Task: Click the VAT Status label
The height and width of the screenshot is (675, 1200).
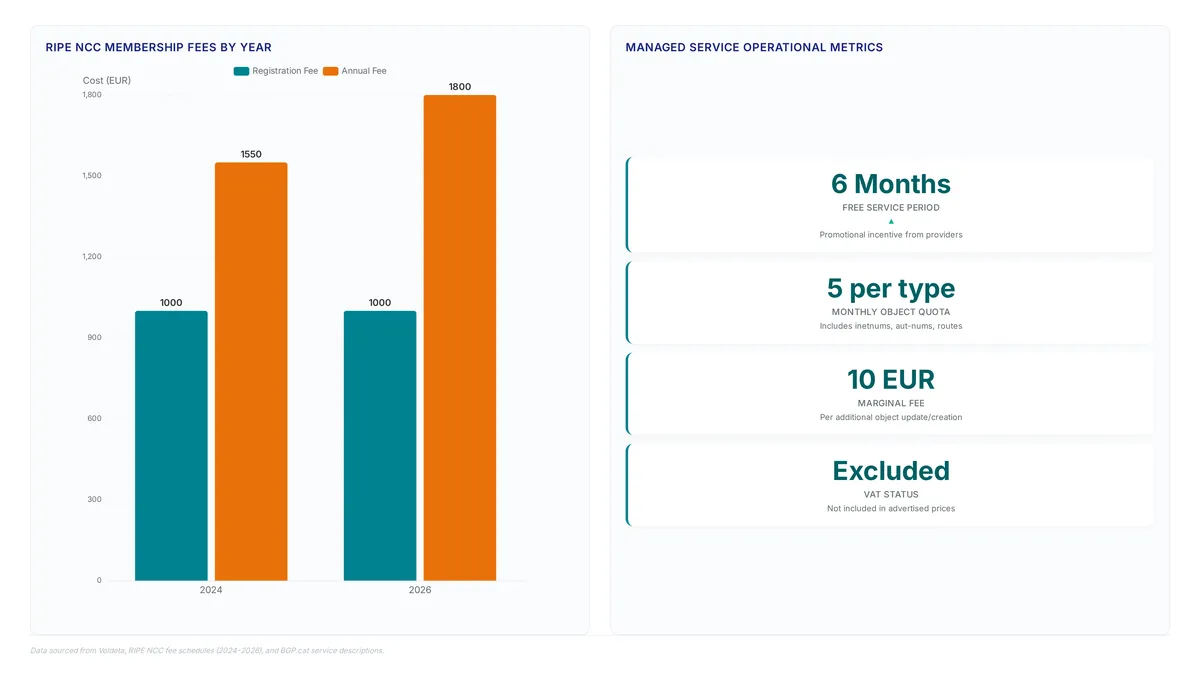Action: pyautogui.click(x=891, y=494)
